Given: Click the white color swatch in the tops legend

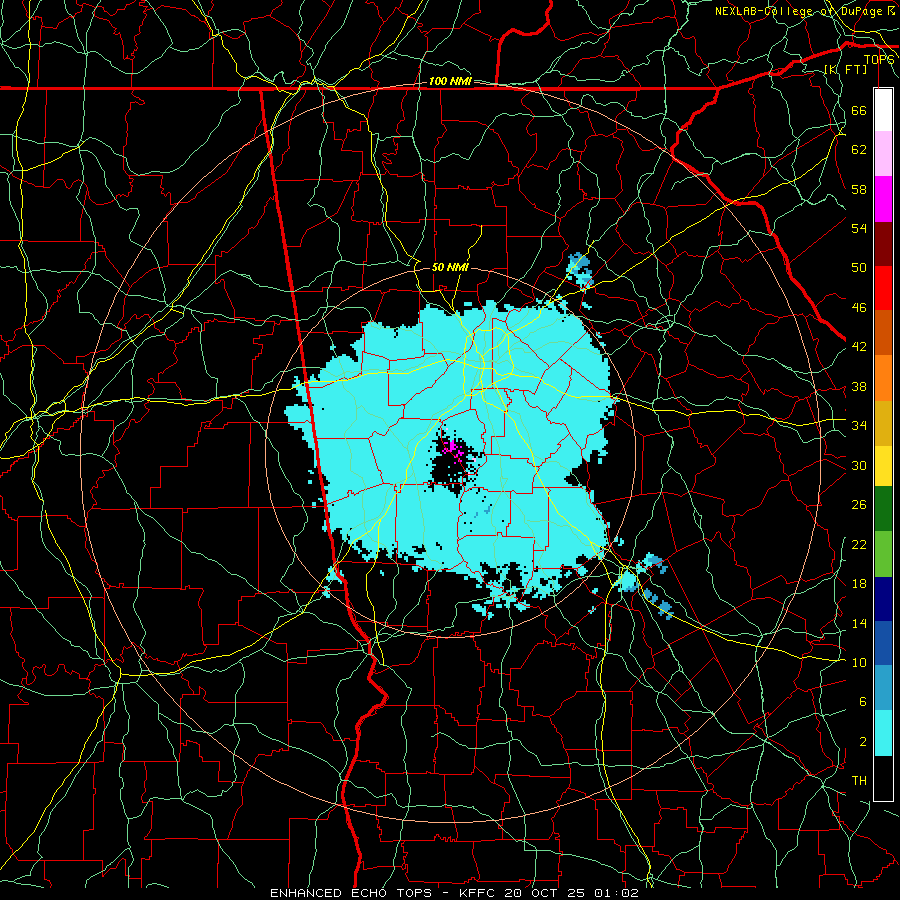Looking at the screenshot, I should 883,110.
